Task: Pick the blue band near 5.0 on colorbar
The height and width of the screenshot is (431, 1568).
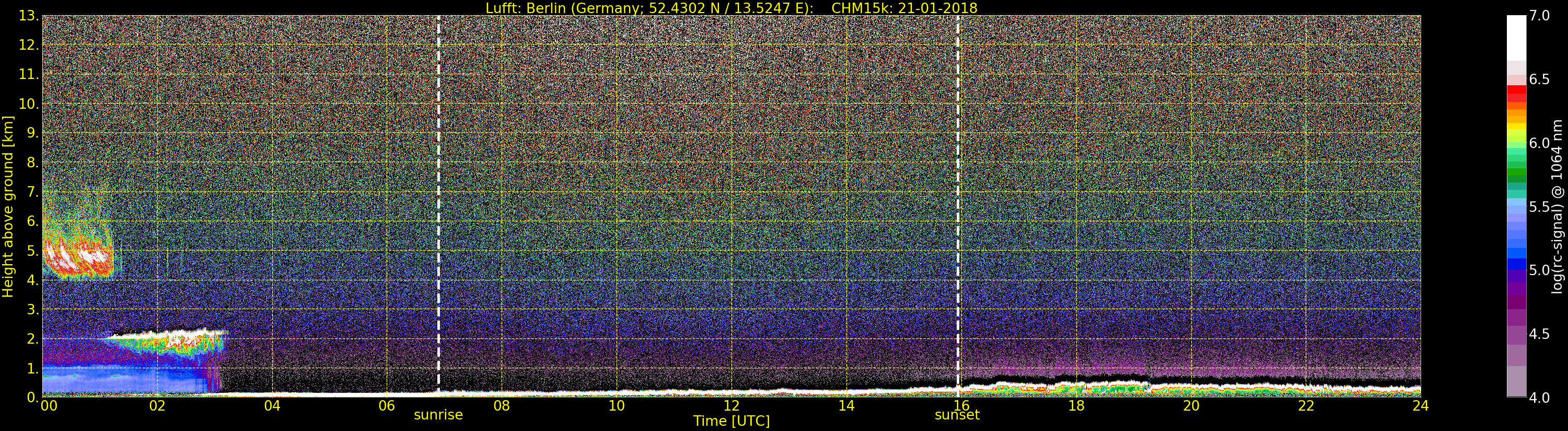Action: pos(1516,263)
